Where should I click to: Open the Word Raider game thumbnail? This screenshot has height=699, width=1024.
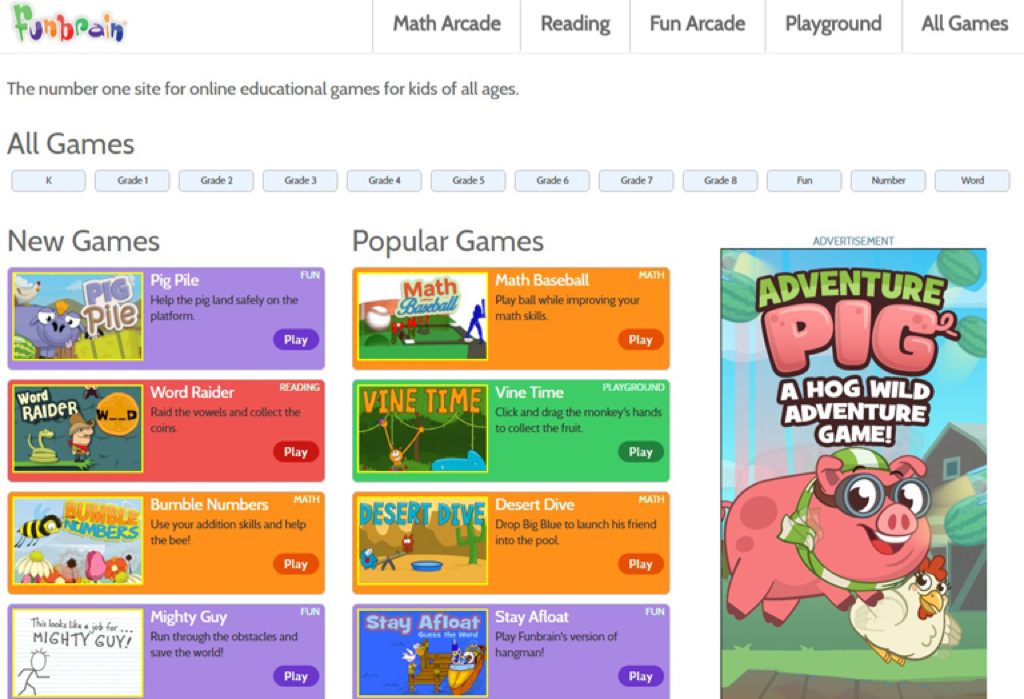tap(78, 429)
